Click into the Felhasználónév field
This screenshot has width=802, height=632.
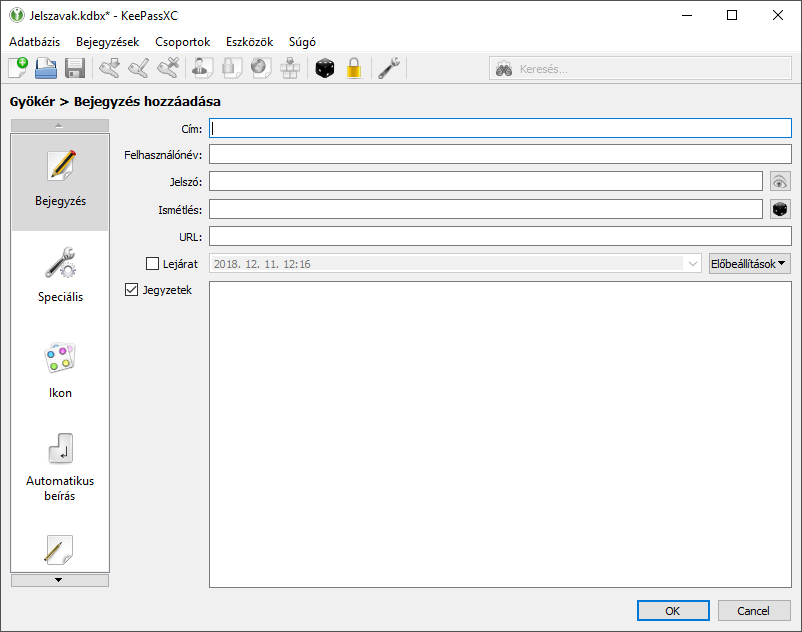tap(500, 154)
